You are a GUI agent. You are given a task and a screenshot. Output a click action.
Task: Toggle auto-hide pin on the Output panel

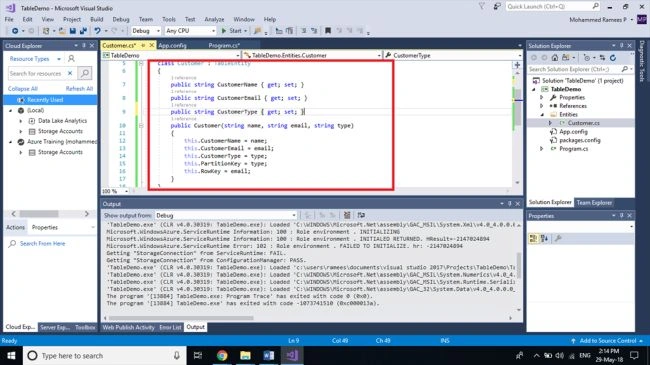pyautogui.click(x=509, y=204)
